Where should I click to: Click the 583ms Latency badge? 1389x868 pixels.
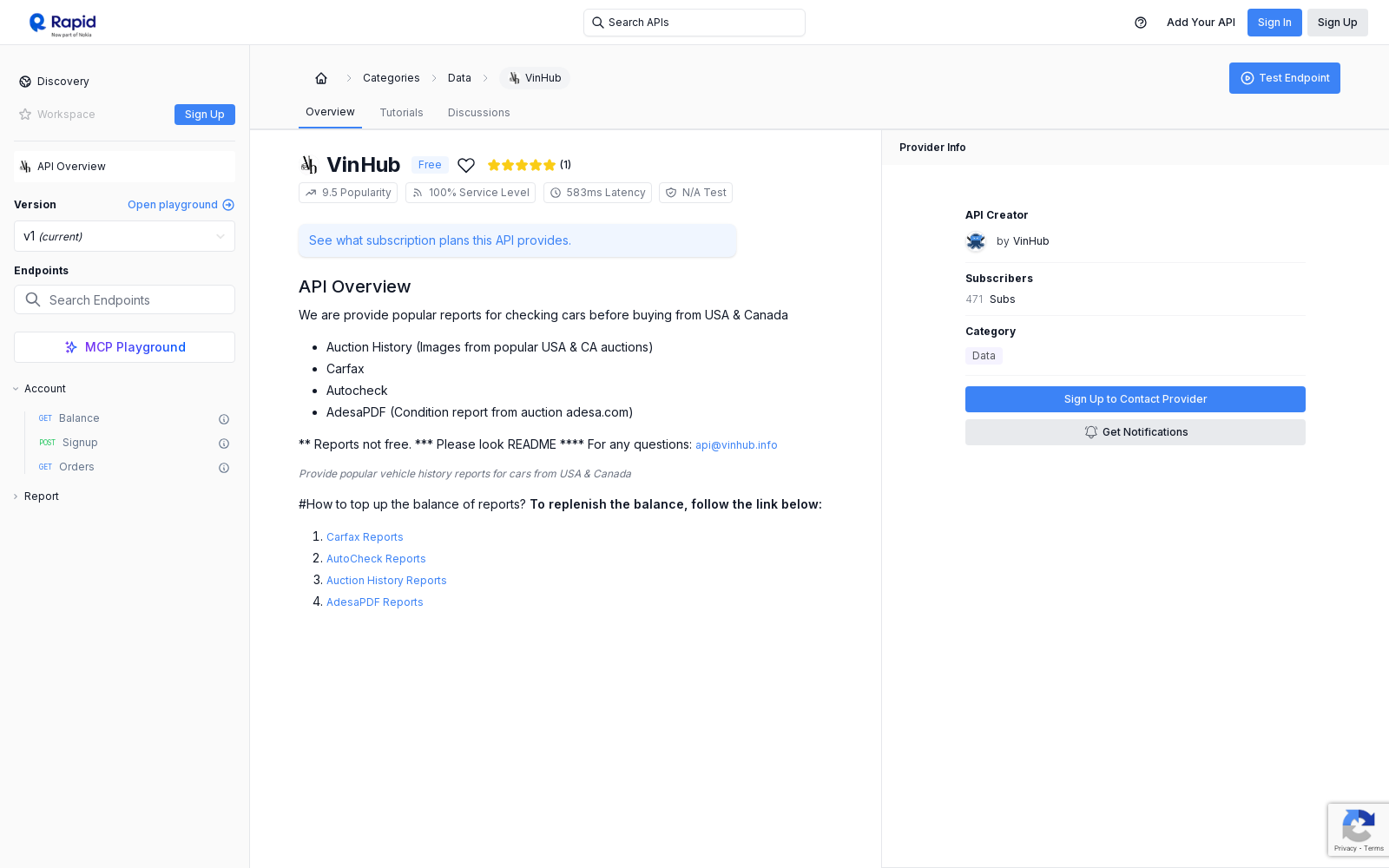point(597,193)
